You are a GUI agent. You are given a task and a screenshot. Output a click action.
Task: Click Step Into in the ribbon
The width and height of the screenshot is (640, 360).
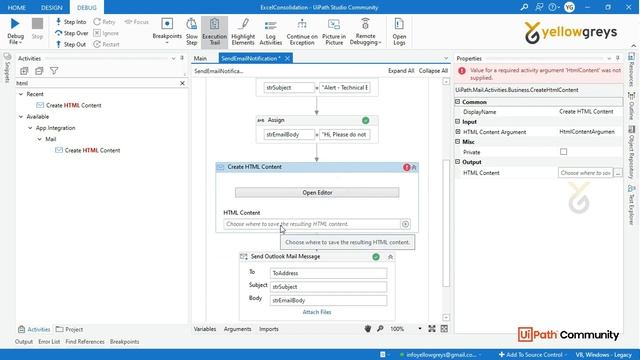click(x=71, y=22)
